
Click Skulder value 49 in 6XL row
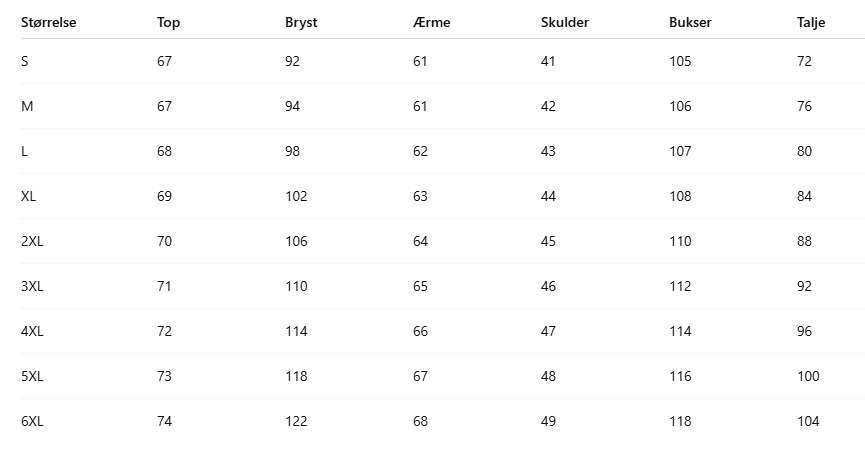[548, 421]
